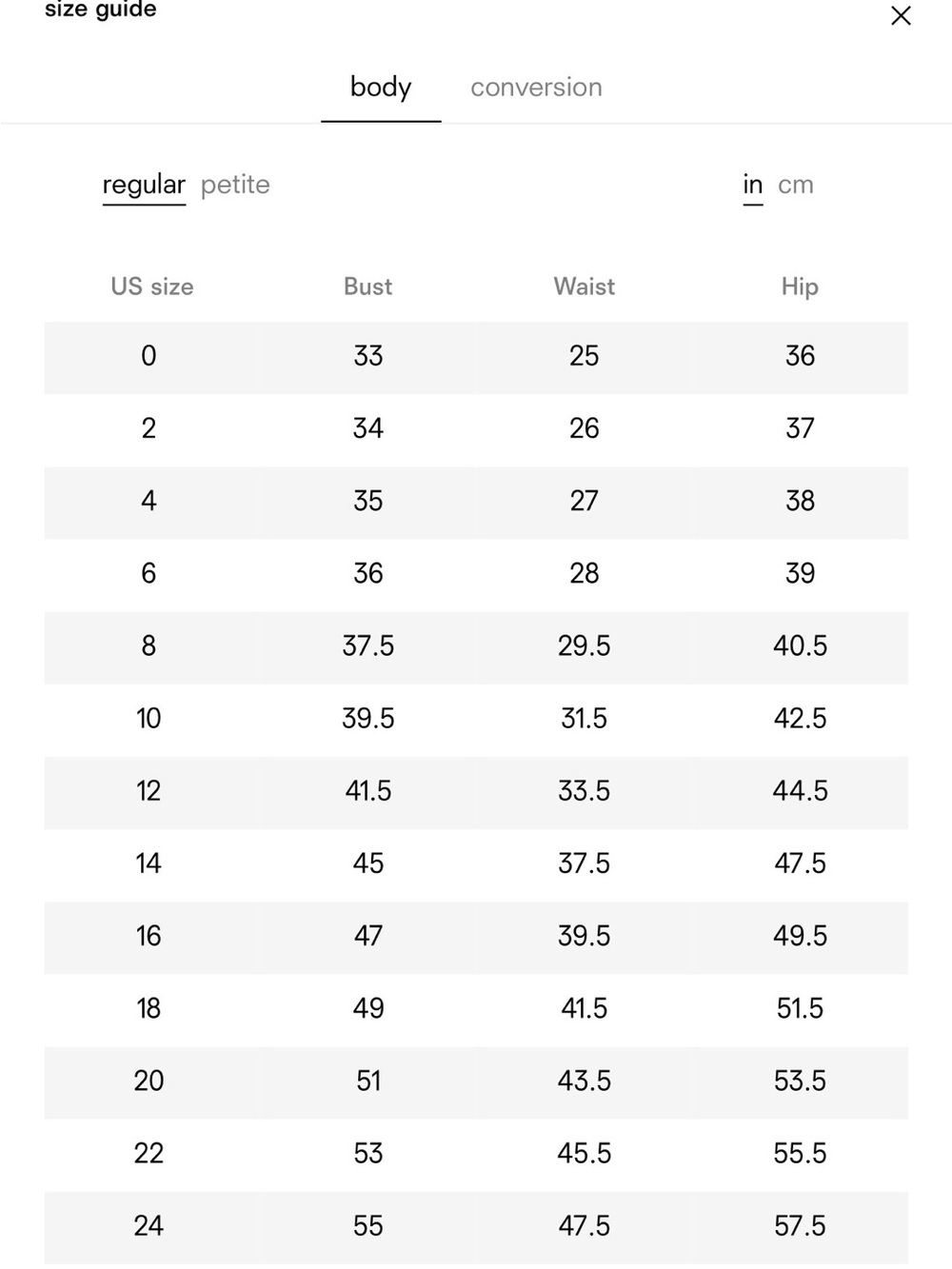The width and height of the screenshot is (952, 1269).
Task: Switch measurements to cm
Action: [x=796, y=185]
